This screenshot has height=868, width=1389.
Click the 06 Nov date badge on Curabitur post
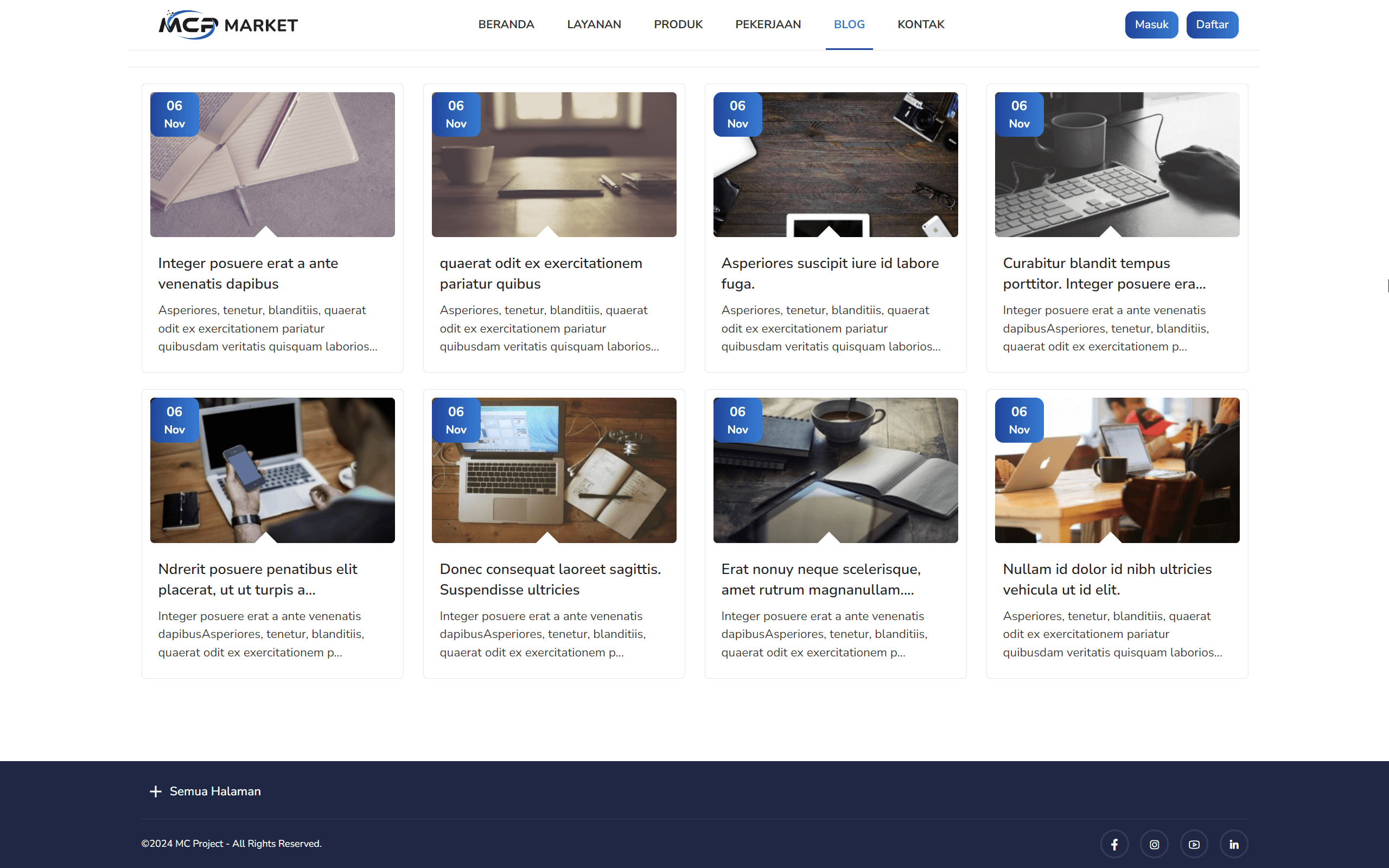[1018, 114]
